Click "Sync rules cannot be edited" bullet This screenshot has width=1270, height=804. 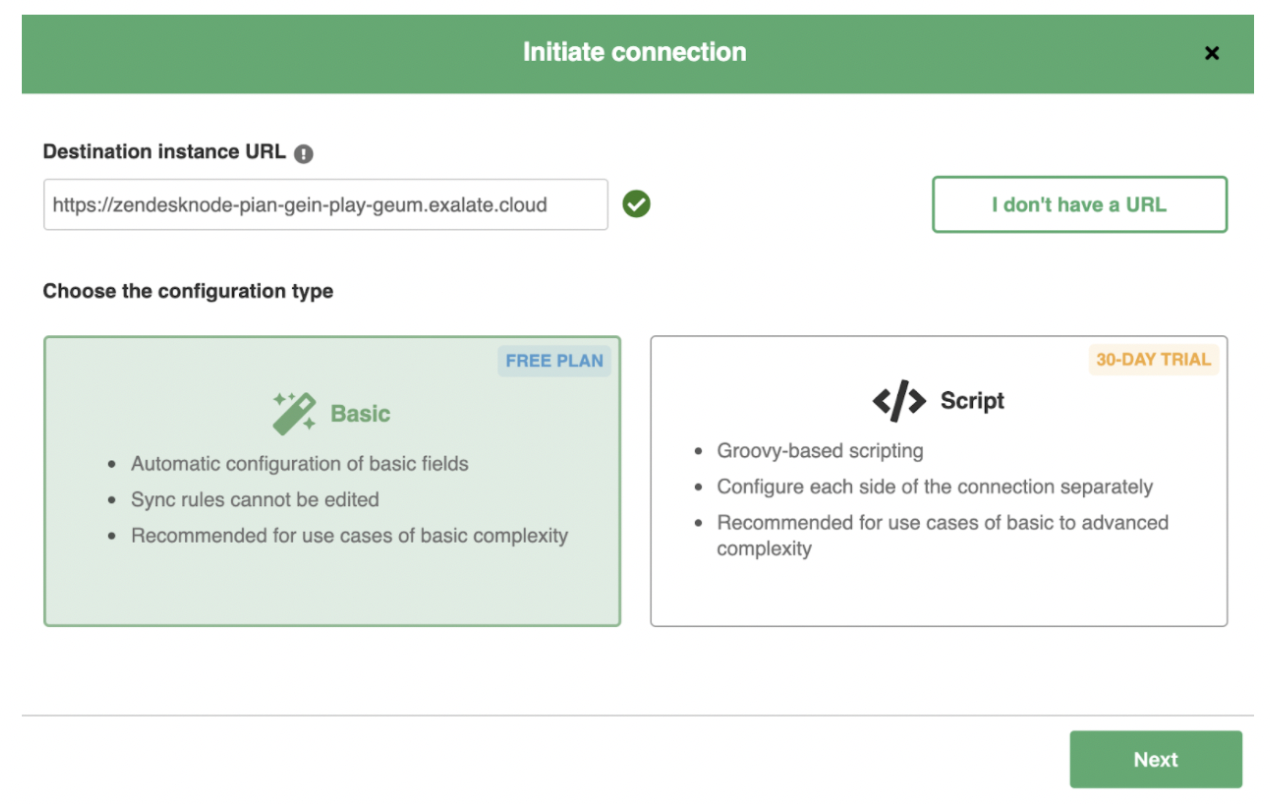pos(255,500)
